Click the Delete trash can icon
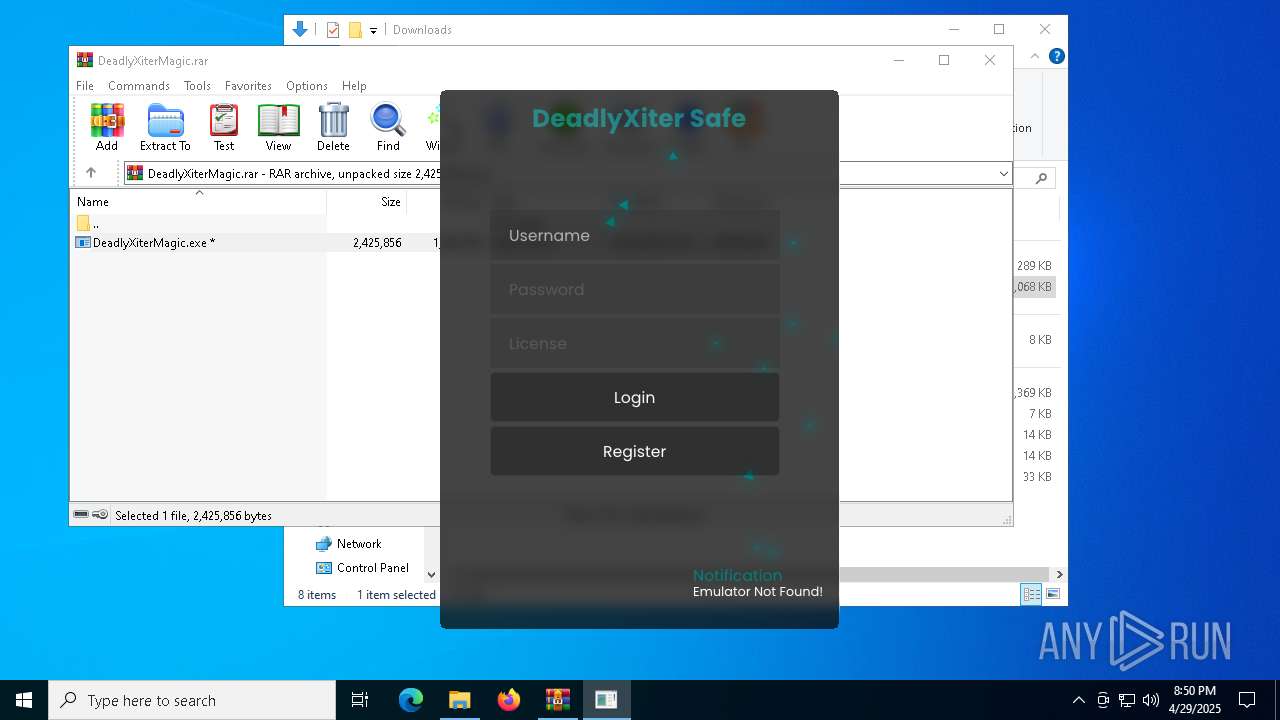Viewport: 1280px width, 720px height. (333, 127)
